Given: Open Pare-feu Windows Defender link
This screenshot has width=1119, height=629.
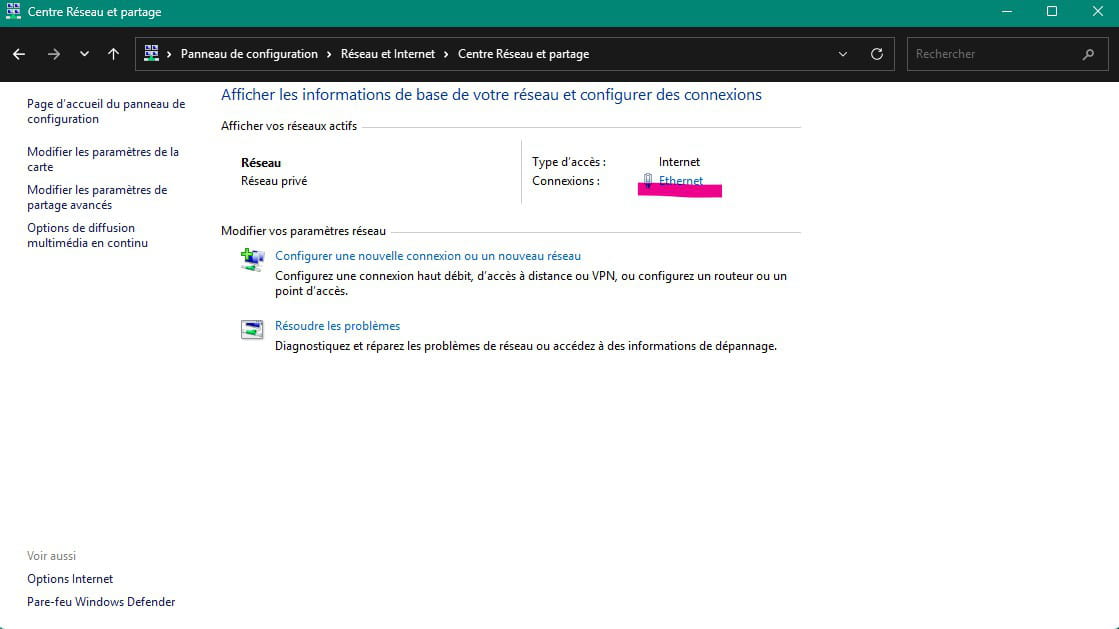Looking at the screenshot, I should pyautogui.click(x=101, y=602).
